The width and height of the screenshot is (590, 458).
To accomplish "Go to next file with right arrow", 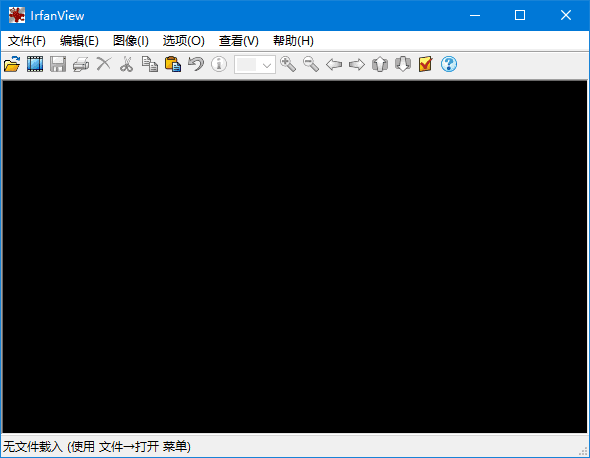I will [x=357, y=64].
